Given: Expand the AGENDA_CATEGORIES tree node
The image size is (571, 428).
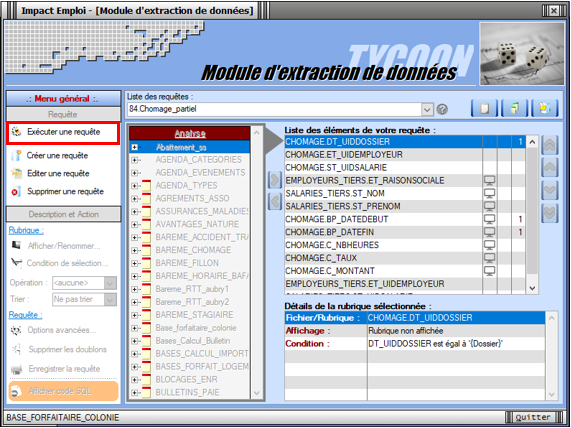Looking at the screenshot, I should pyautogui.click(x=135, y=160).
